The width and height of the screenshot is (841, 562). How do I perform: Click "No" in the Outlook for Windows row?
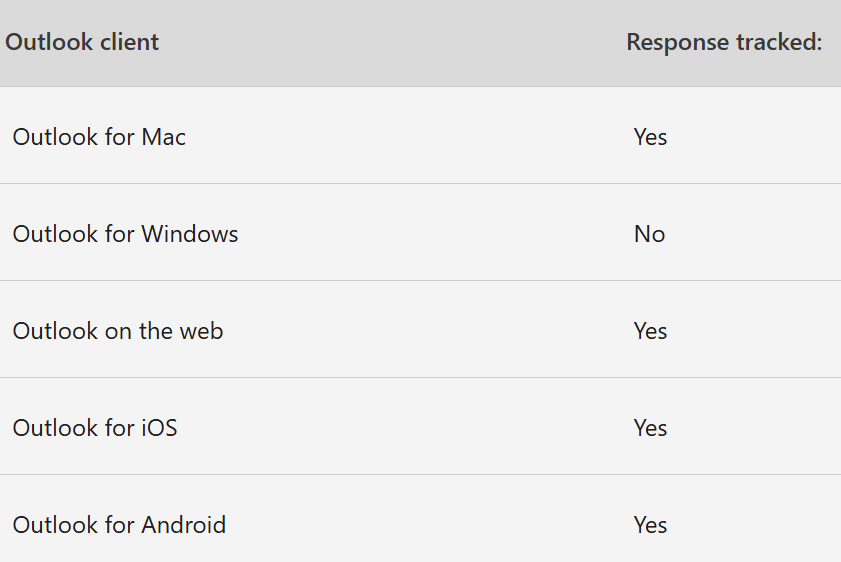click(x=649, y=234)
